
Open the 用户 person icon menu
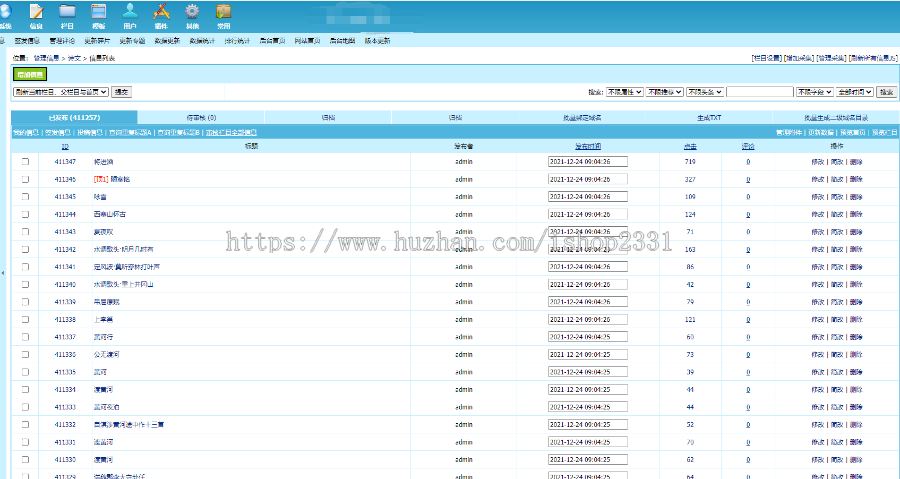coord(130,15)
